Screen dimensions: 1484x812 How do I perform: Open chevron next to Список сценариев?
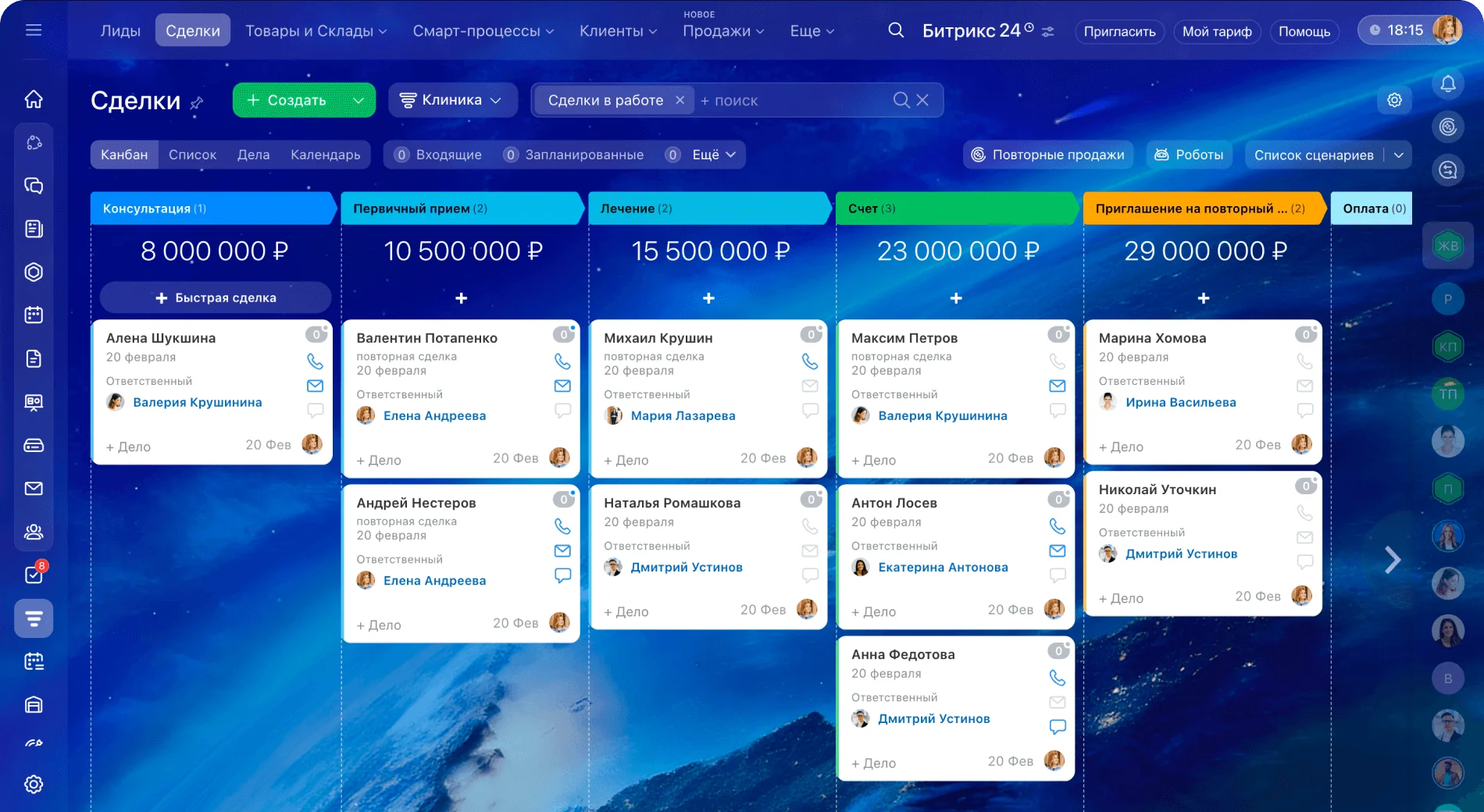pos(1400,155)
